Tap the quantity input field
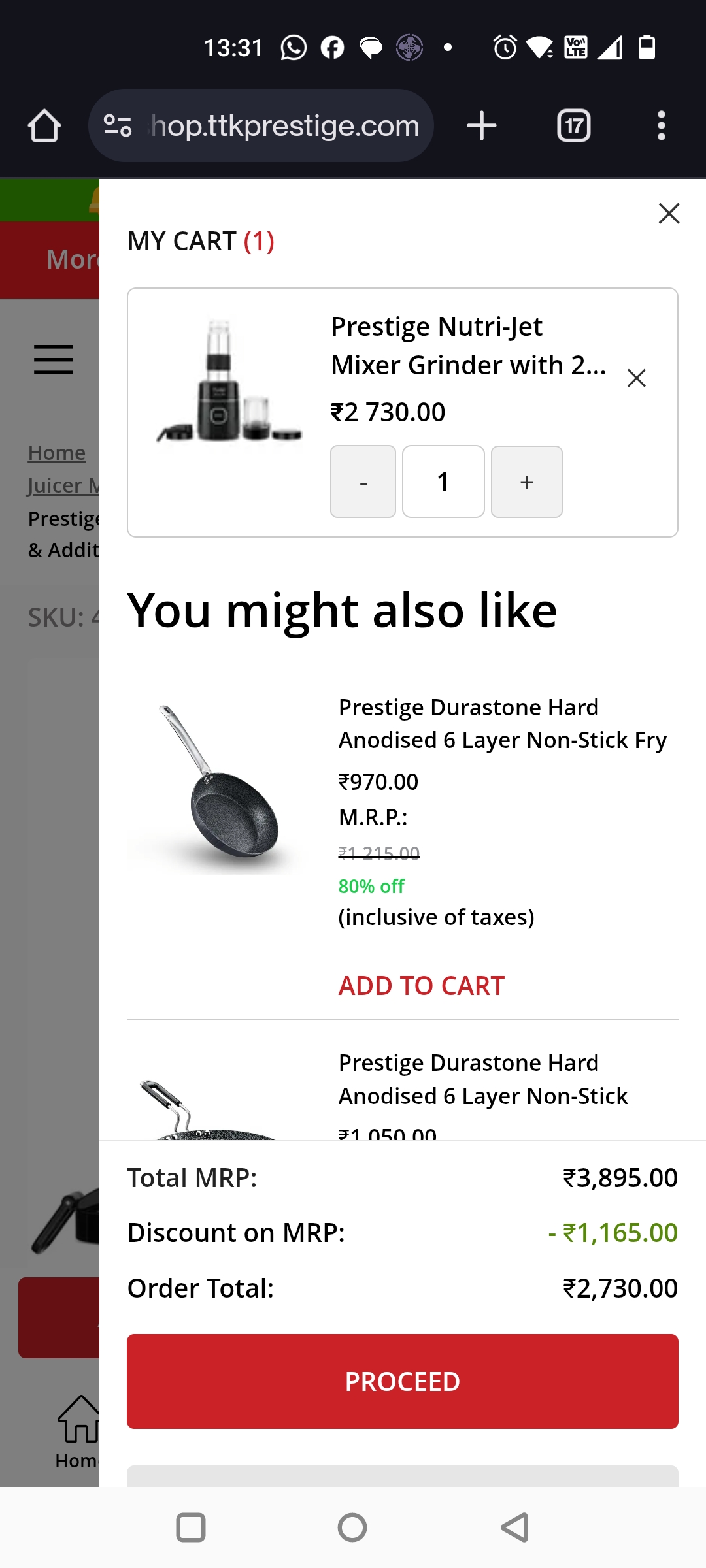Screen dimensions: 706x1568 [443, 482]
